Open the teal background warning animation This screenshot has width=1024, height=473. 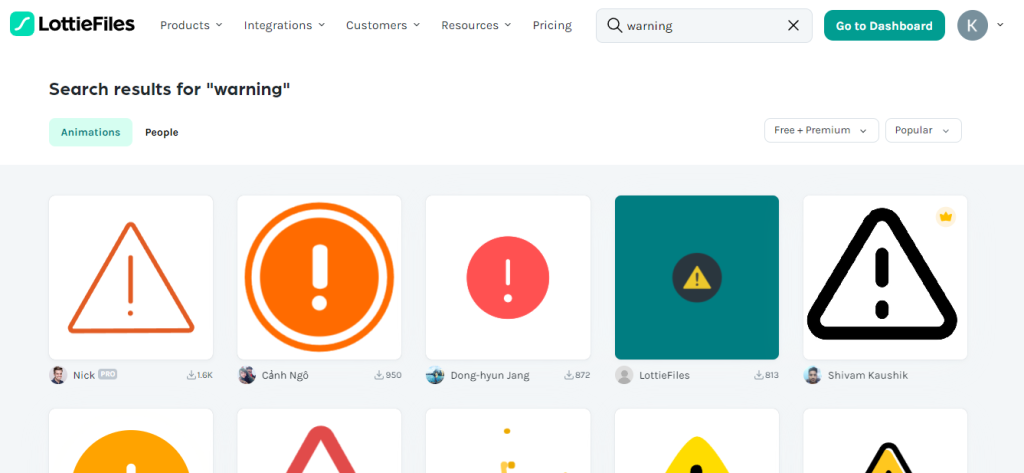696,277
